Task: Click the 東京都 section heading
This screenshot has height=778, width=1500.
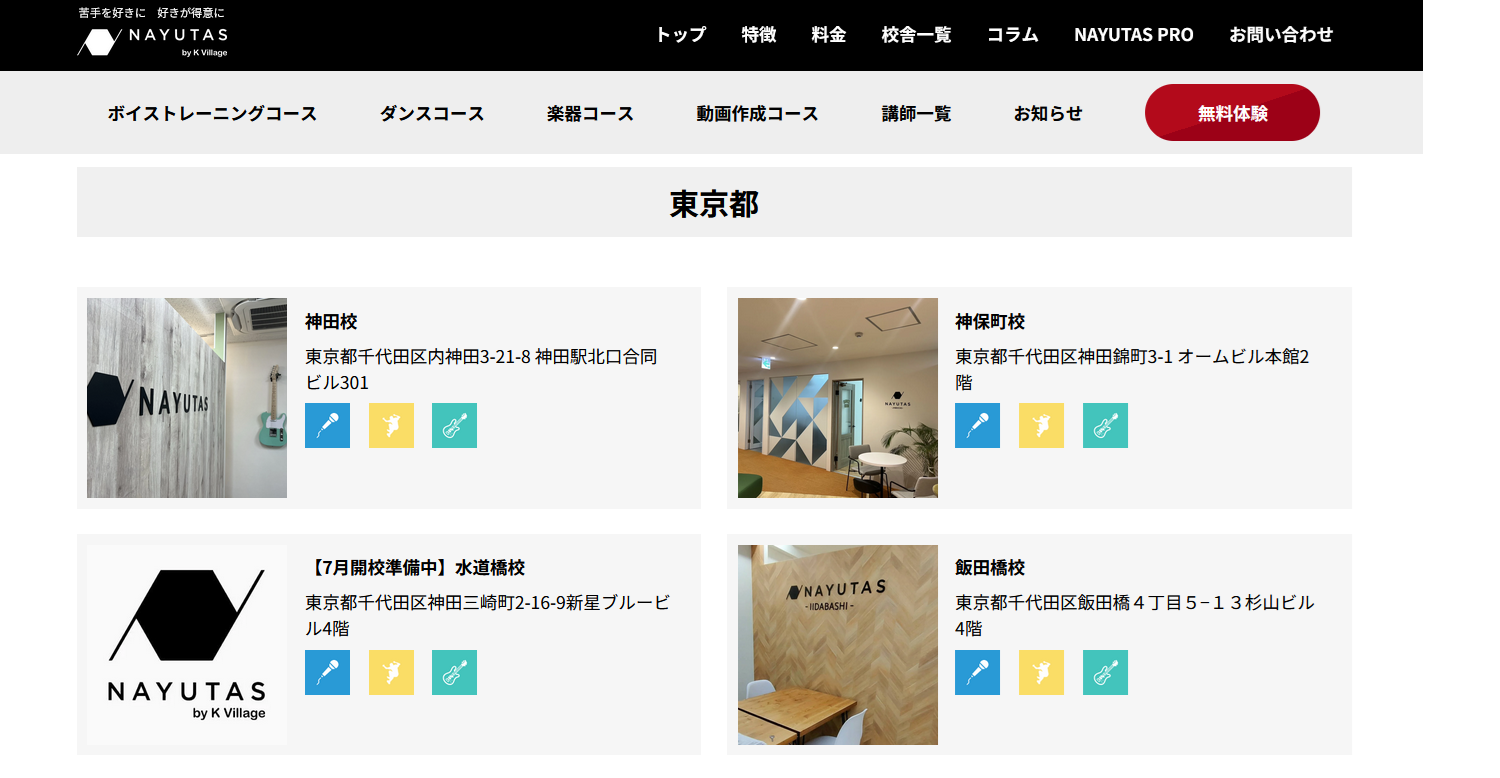Action: [714, 204]
